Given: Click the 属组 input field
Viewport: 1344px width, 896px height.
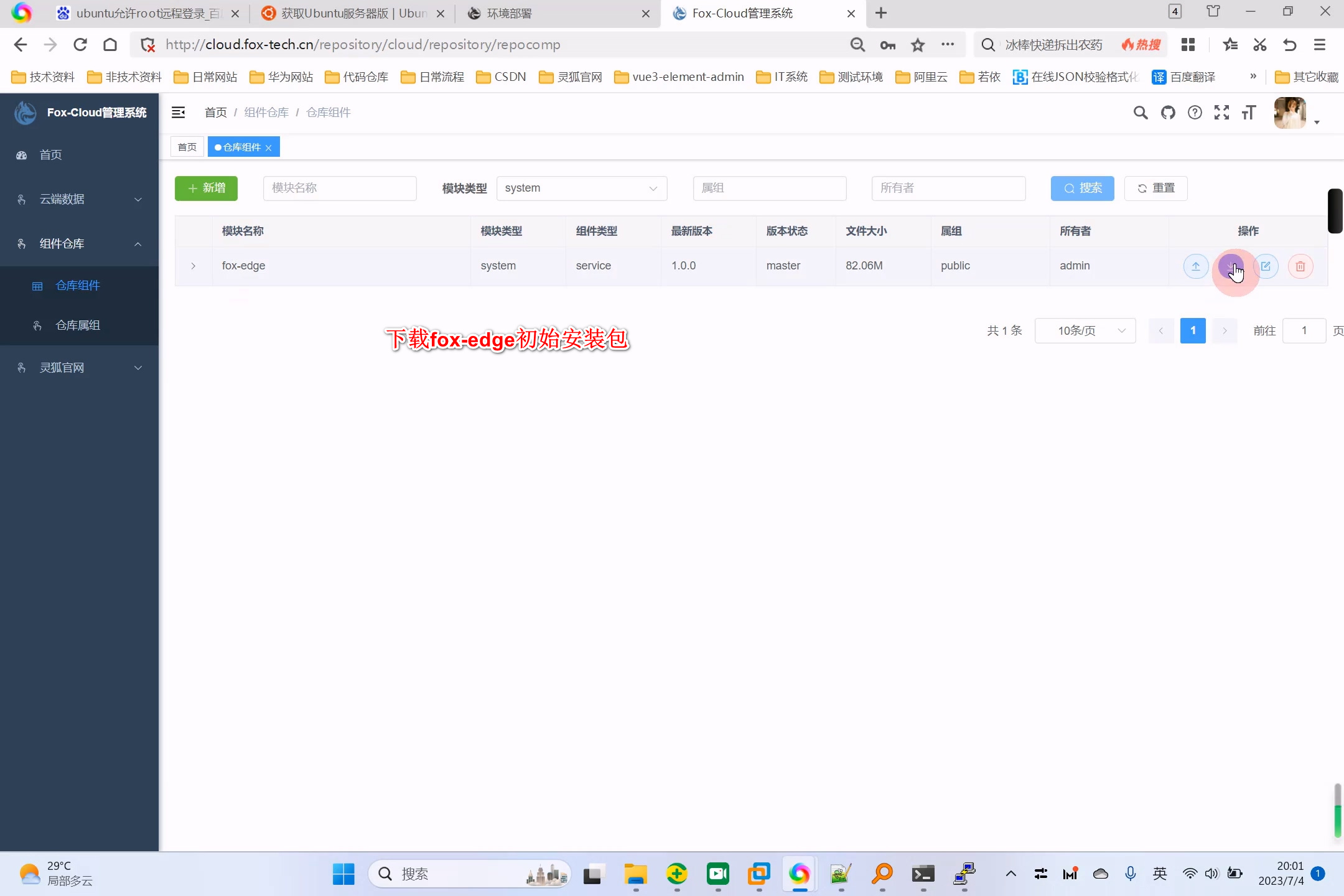Looking at the screenshot, I should (770, 189).
